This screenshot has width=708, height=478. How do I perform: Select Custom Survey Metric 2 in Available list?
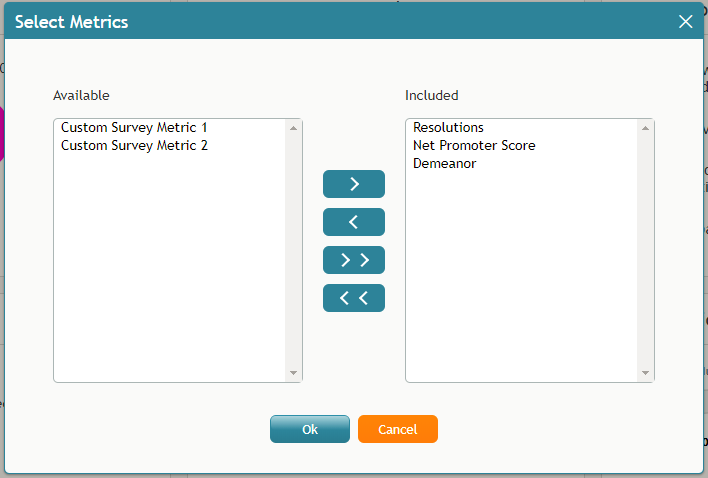point(134,146)
